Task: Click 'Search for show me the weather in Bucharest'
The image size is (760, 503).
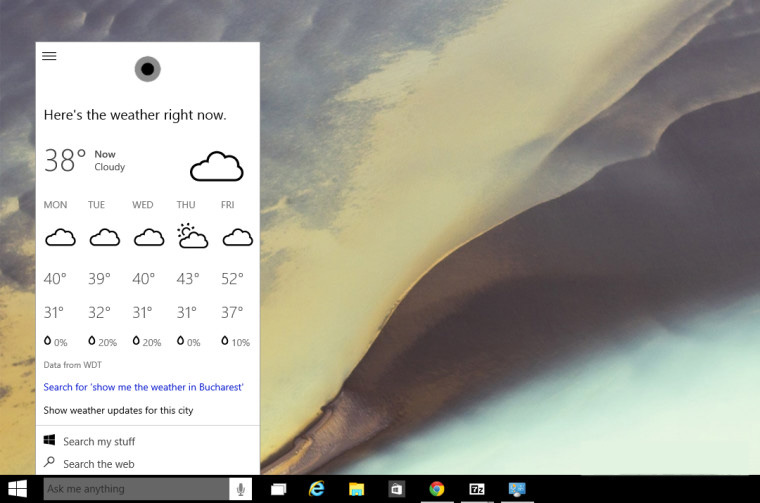Action: point(144,387)
